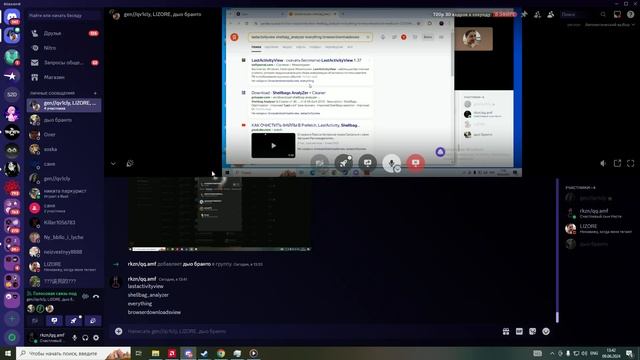This screenshot has width=640, height=360.
Task: Start an activity with rocket icon
Action: pos(73,321)
